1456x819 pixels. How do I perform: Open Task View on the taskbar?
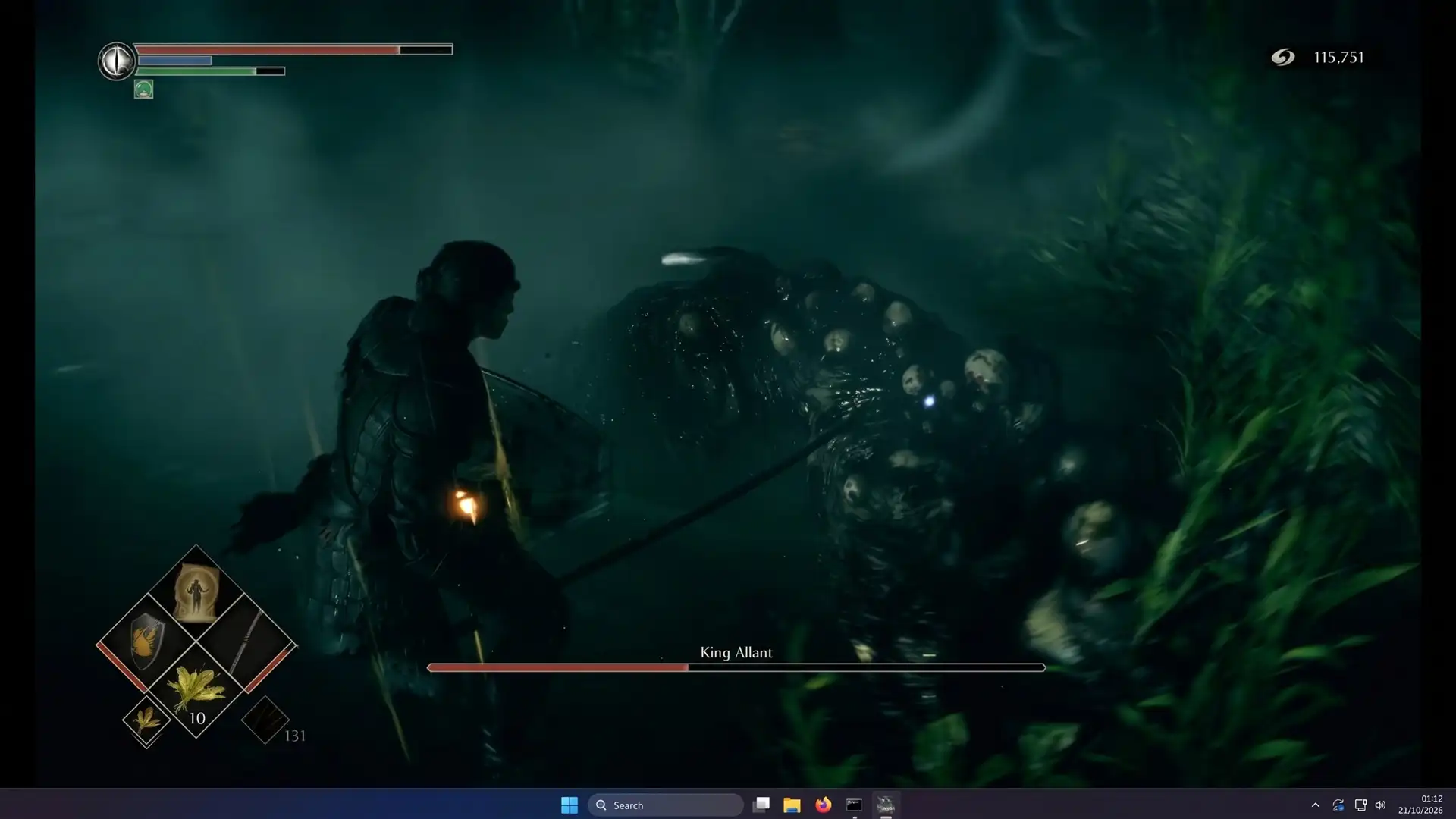[761, 805]
